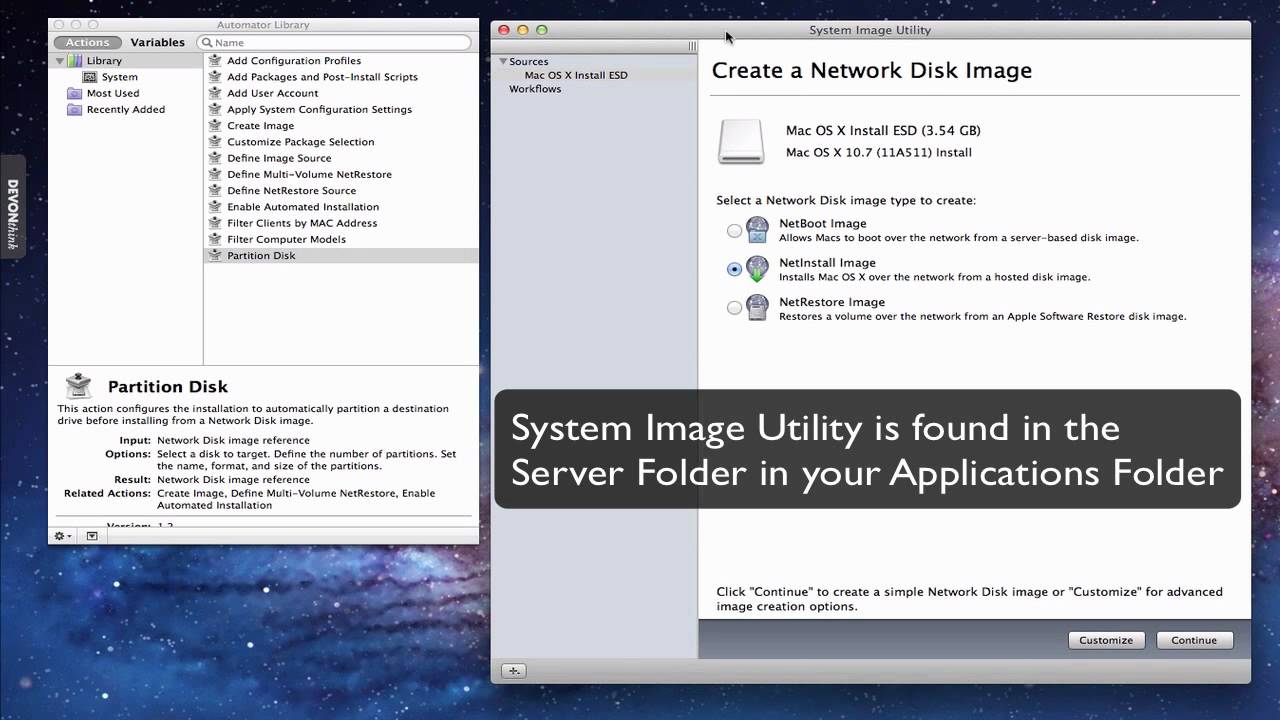Click the Continue button
Viewport: 1280px width, 720px height.
point(1194,640)
